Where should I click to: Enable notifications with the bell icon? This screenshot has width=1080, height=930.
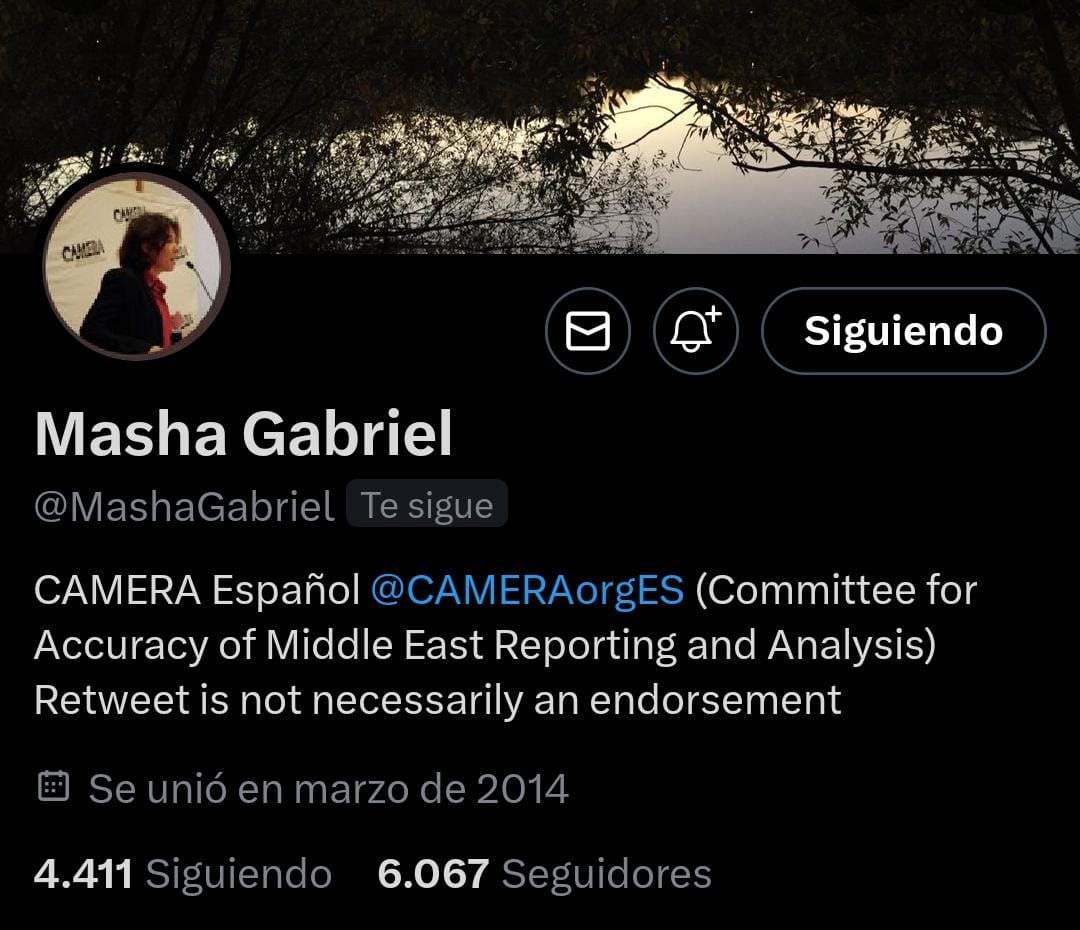coord(696,331)
